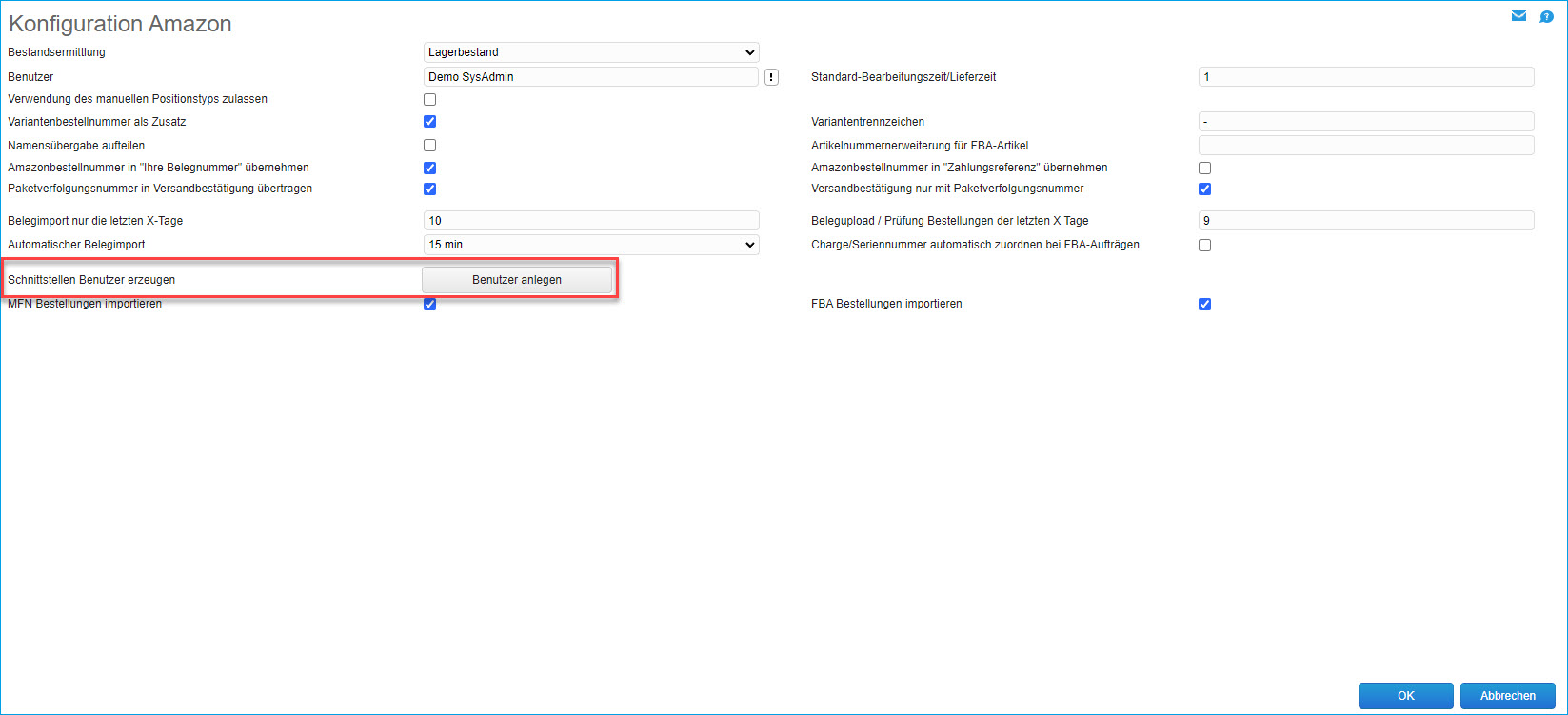The width and height of the screenshot is (1568, 715).
Task: Click the Variantentrennzeichen input field
Action: click(1366, 122)
